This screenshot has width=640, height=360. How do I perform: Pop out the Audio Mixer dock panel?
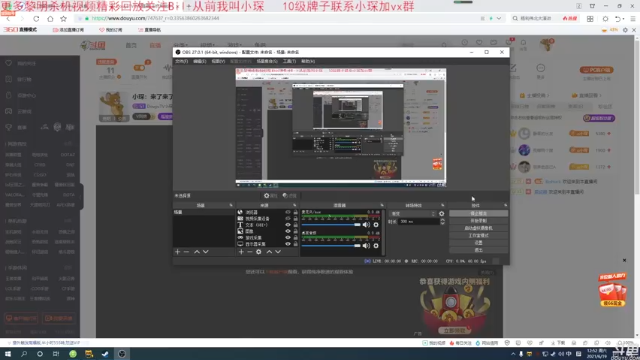382,205
